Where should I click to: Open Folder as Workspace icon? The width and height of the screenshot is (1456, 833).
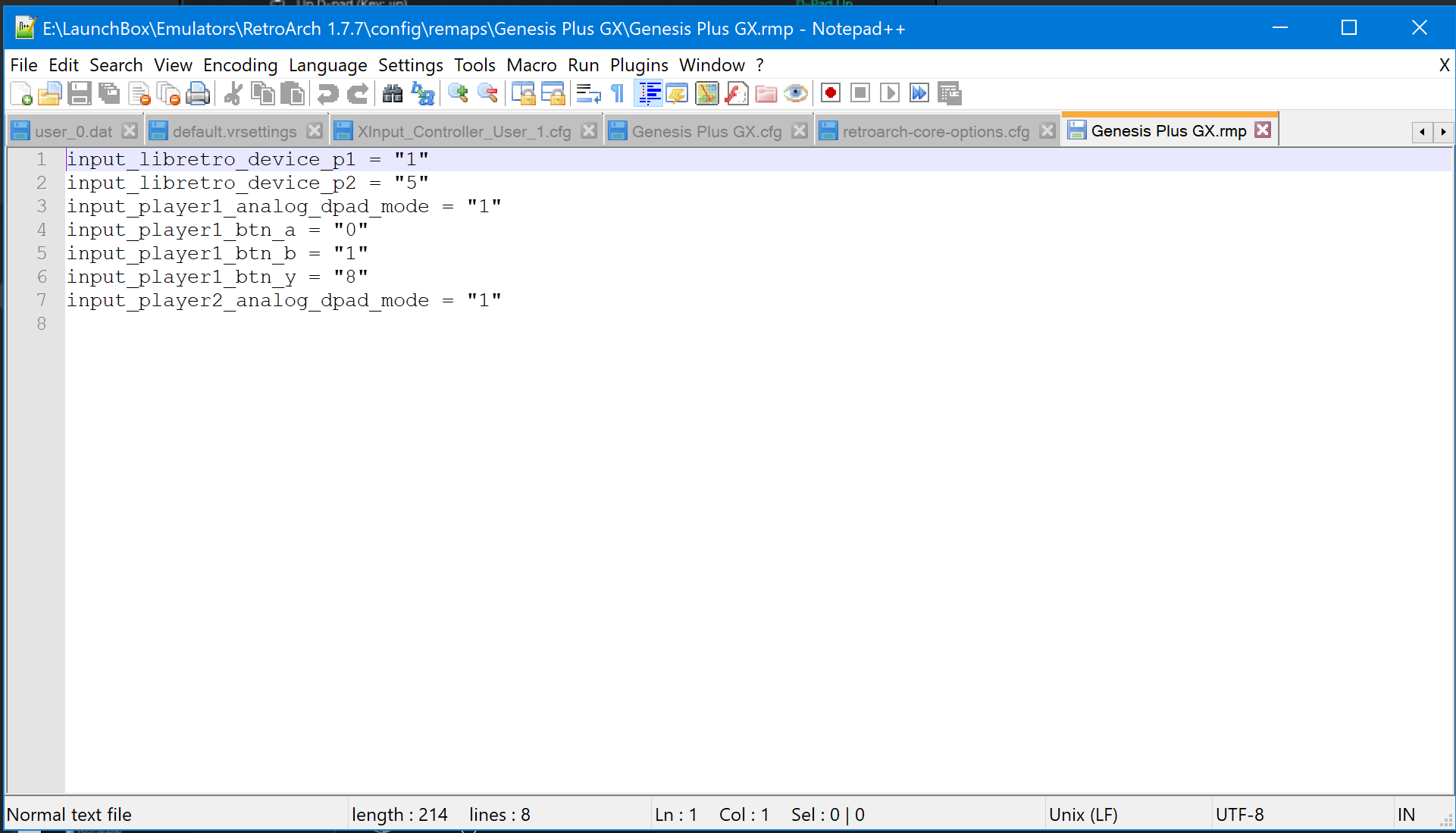pos(766,93)
